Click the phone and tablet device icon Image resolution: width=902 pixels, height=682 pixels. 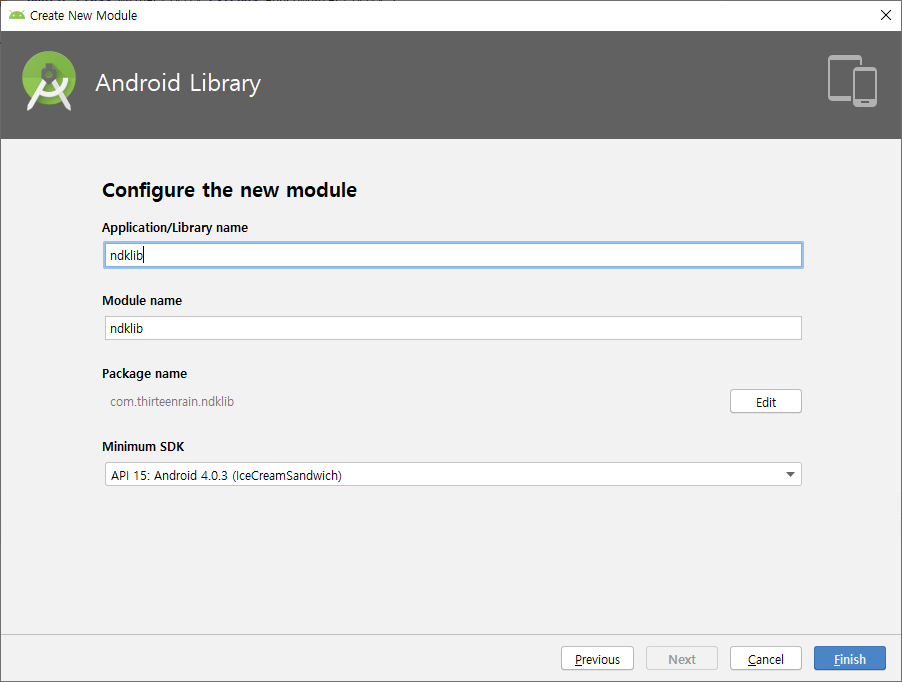click(852, 81)
